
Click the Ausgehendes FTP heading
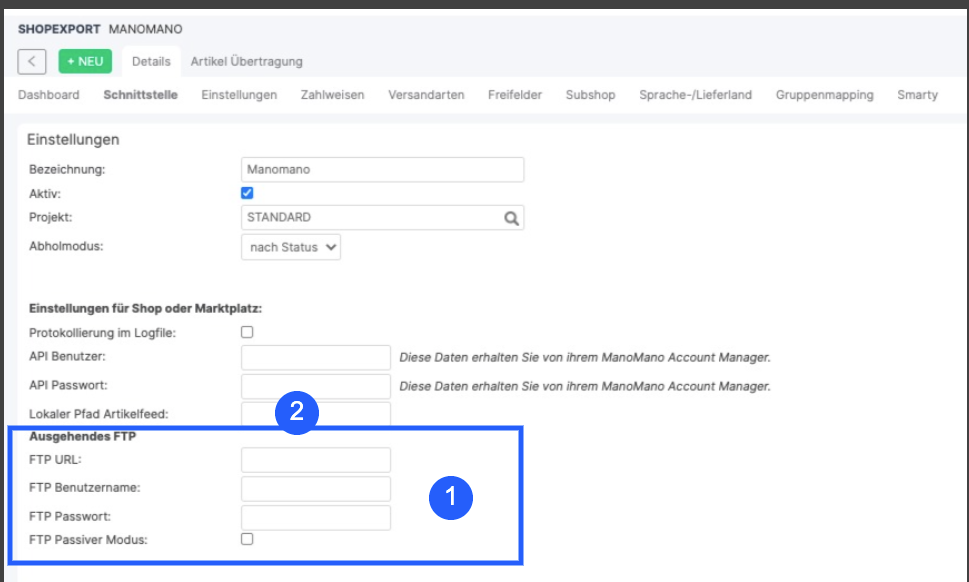(82, 436)
